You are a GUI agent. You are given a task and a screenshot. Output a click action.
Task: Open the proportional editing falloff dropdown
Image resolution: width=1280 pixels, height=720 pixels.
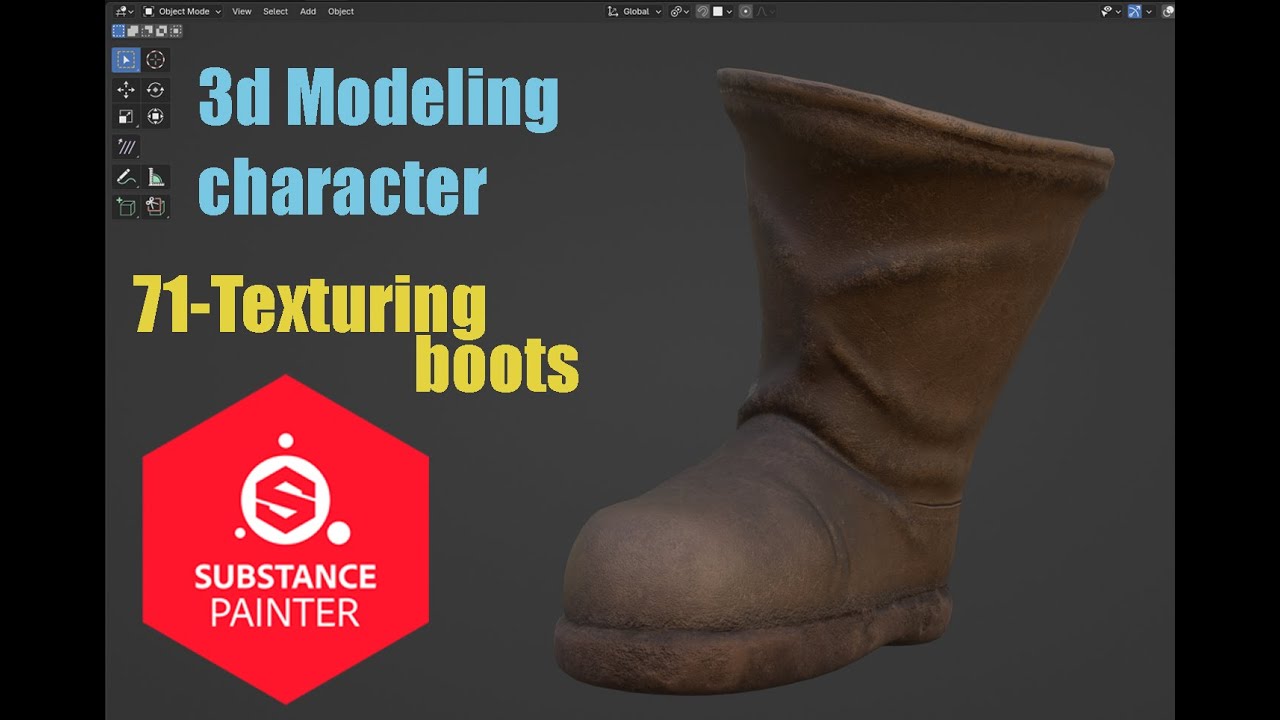point(765,11)
